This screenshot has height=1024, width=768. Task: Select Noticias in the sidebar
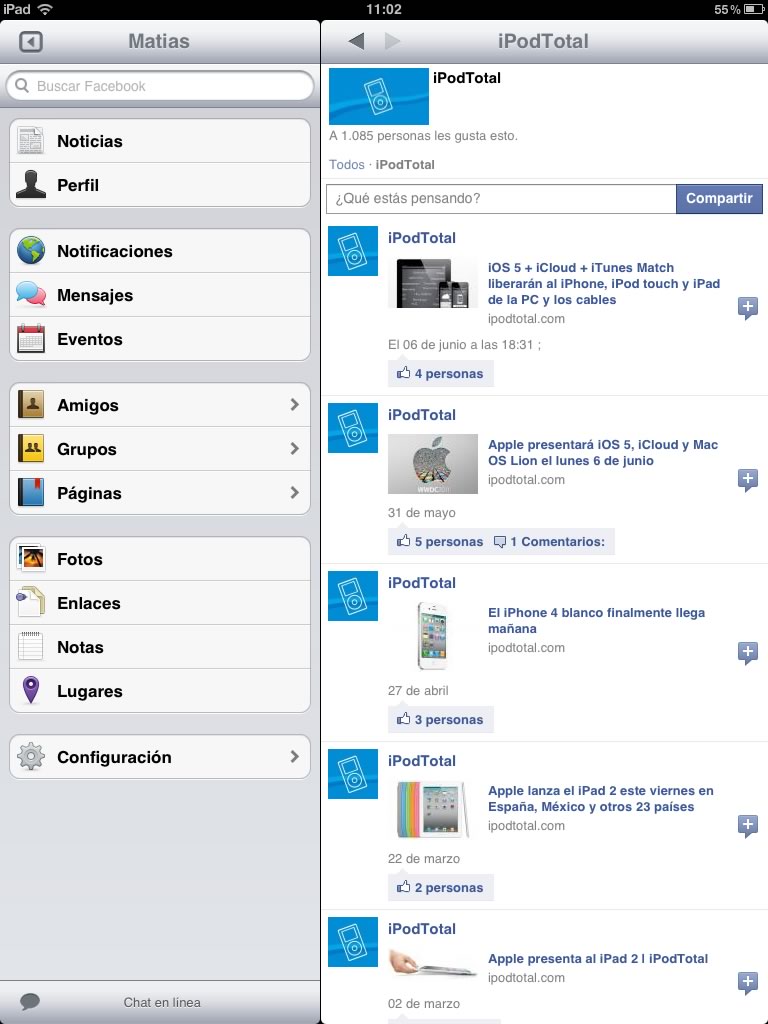click(x=160, y=141)
